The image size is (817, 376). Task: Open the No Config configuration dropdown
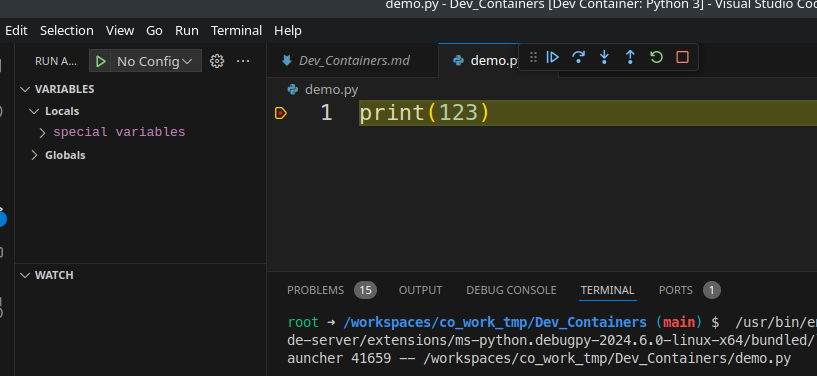click(x=155, y=61)
